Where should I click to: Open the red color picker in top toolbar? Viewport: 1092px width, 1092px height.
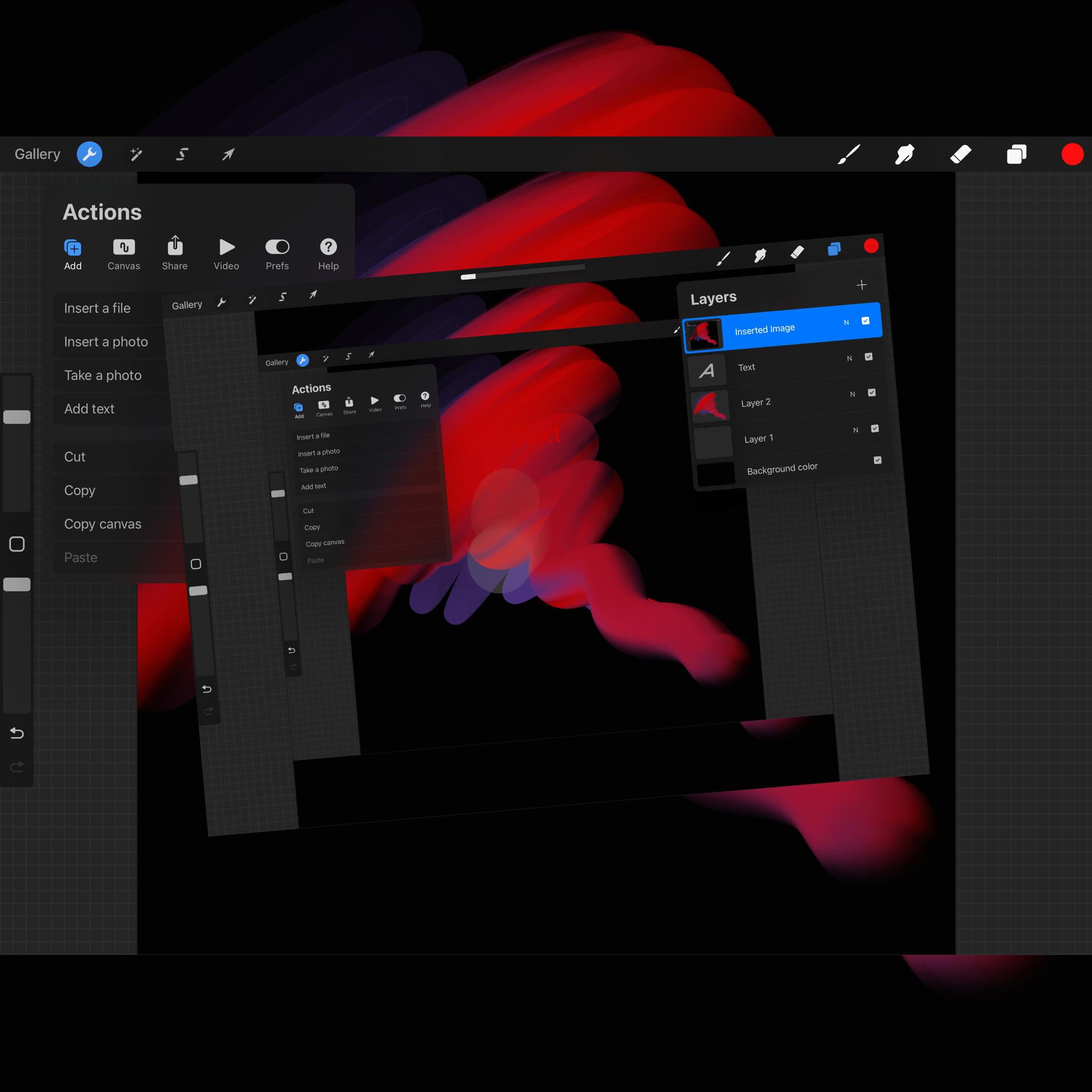1072,154
